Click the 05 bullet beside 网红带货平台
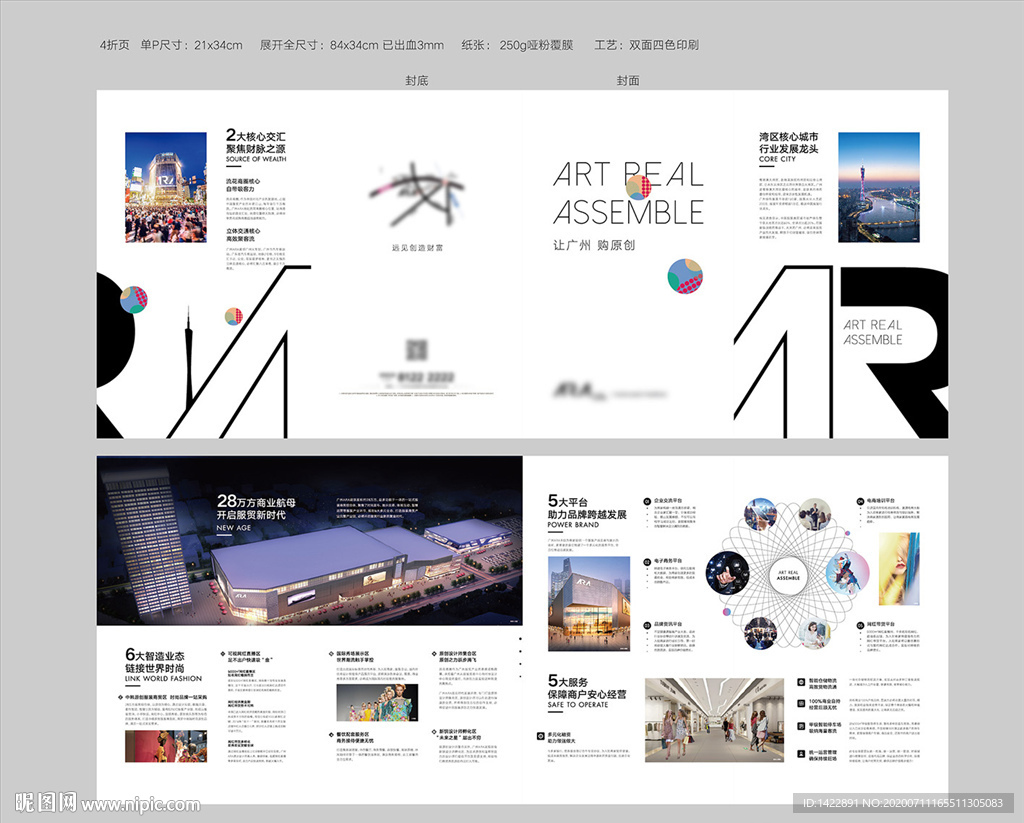 tap(860, 625)
